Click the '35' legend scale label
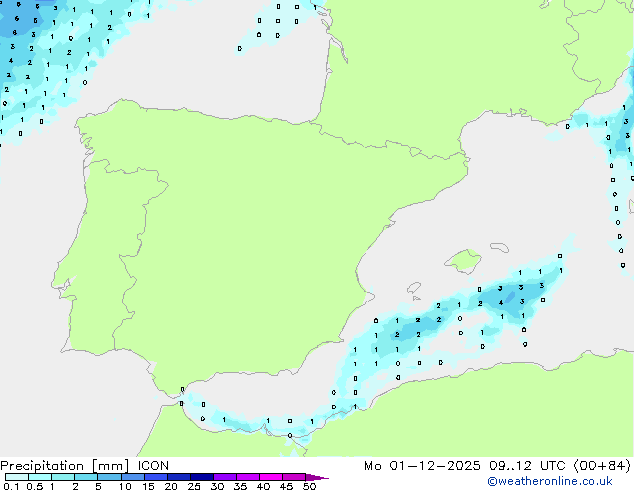 (x=240, y=486)
